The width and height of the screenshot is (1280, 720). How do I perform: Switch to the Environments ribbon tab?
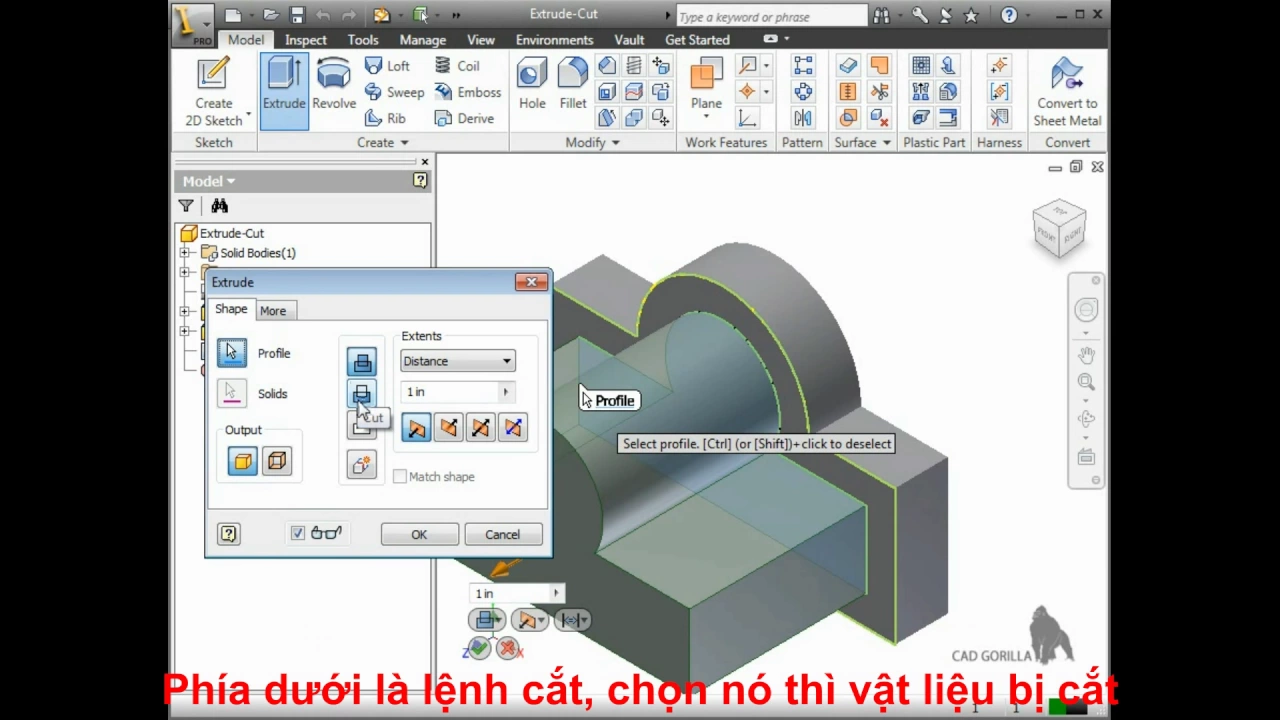(x=555, y=40)
